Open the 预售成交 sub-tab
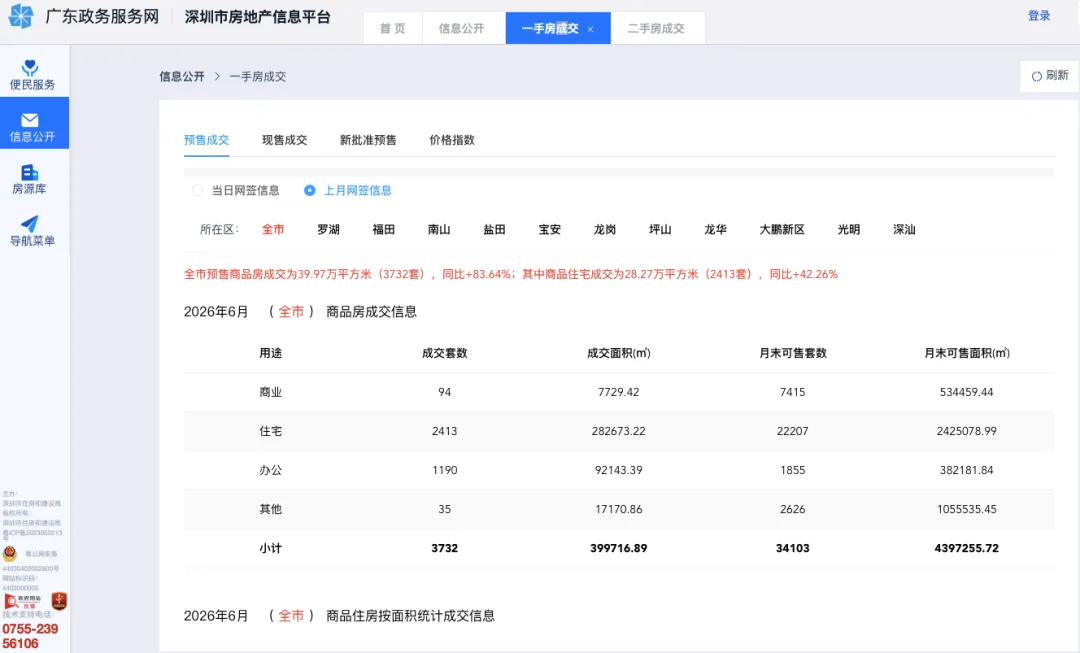 (206, 140)
